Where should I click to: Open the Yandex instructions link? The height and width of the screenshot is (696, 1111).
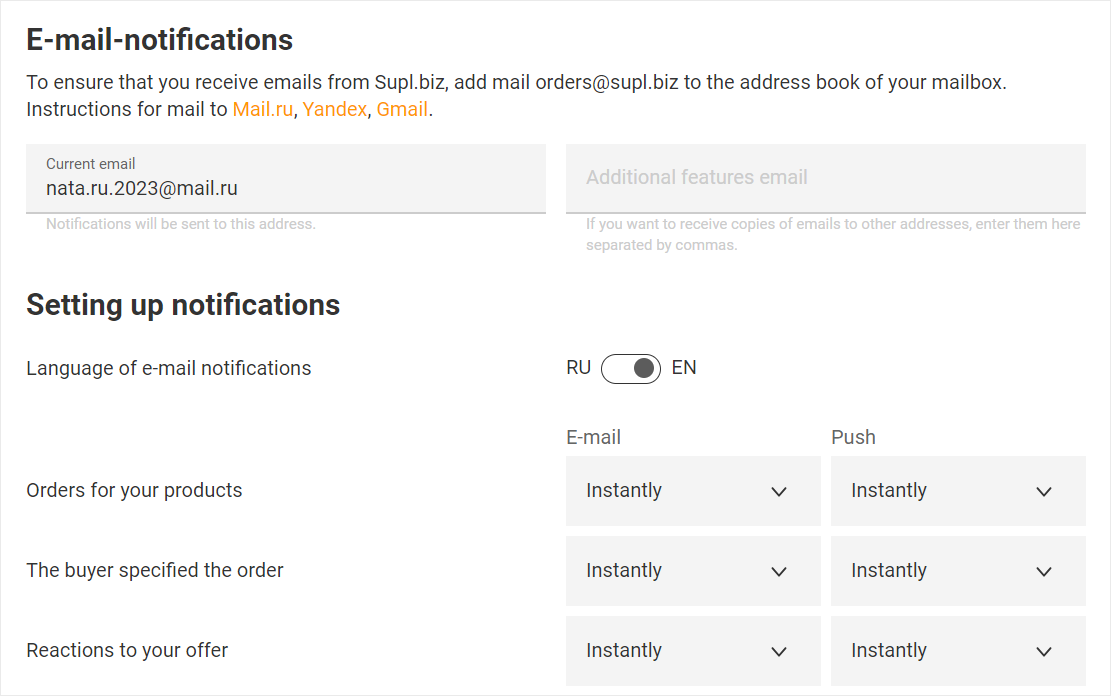pyautogui.click(x=335, y=109)
